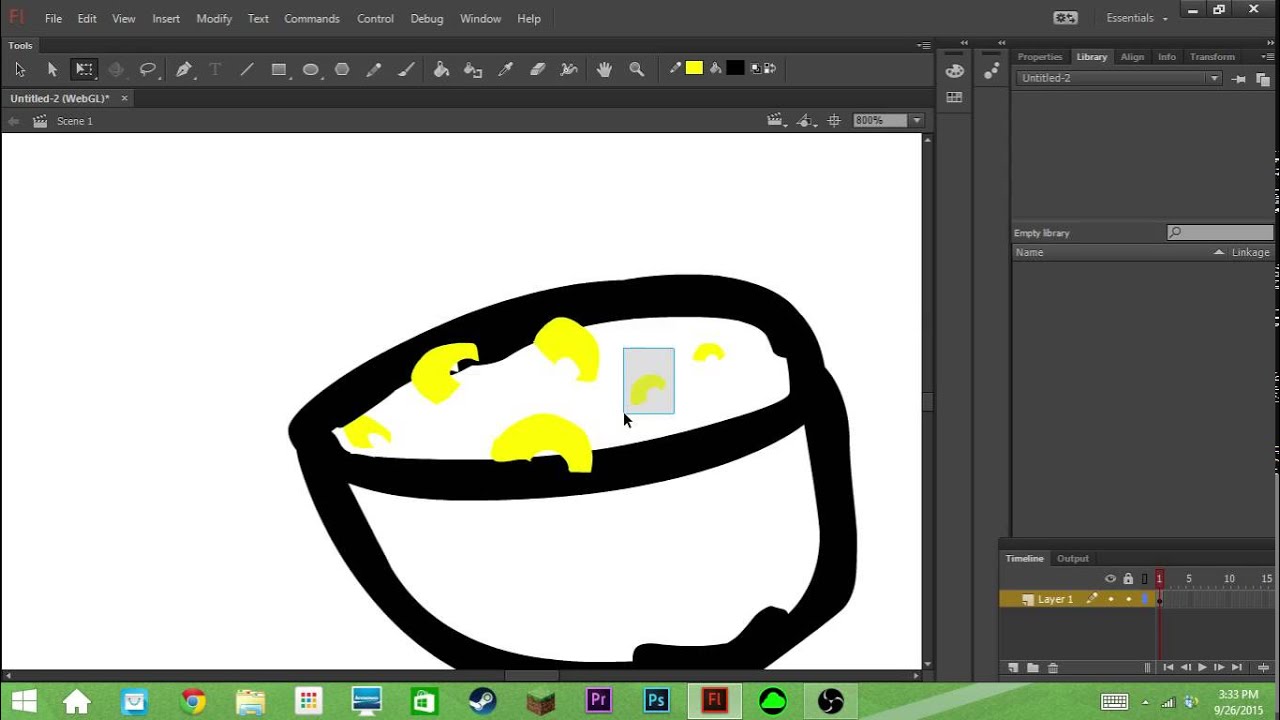Select the Text tool
The height and width of the screenshot is (720, 1280).
tap(214, 68)
